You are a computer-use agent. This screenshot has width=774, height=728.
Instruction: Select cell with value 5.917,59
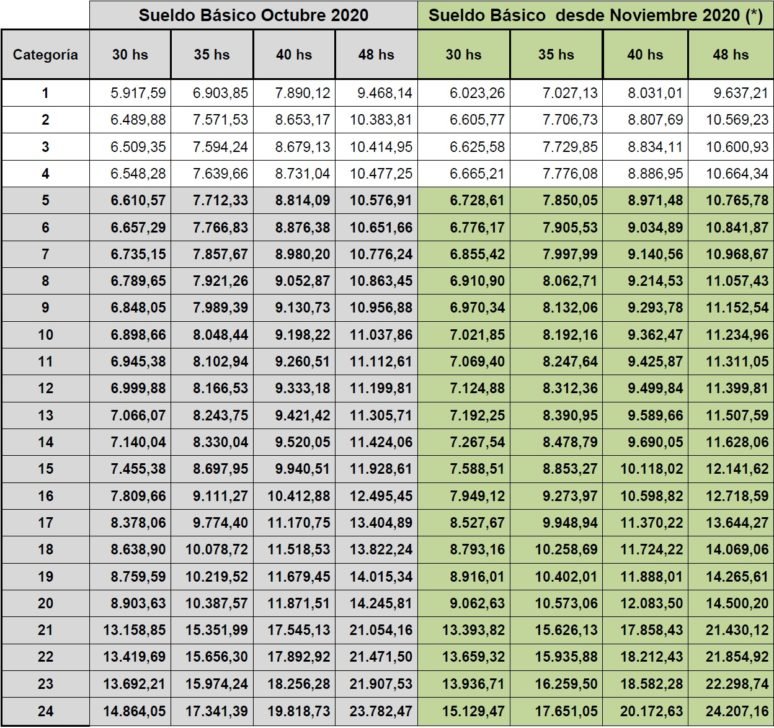point(130,93)
